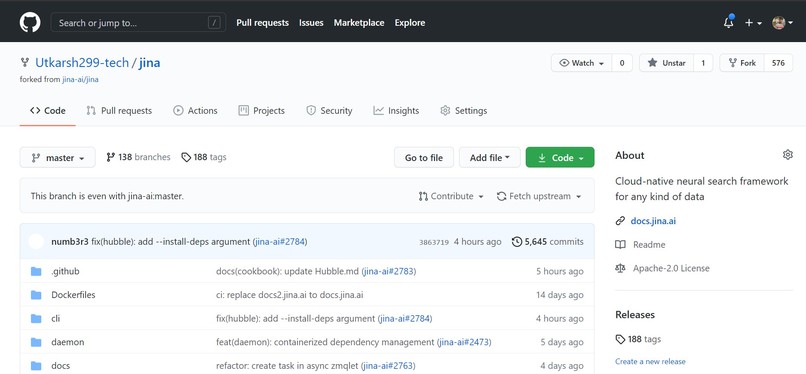The width and height of the screenshot is (806, 374).
Task: Open the jina repository name link
Action: tap(150, 63)
